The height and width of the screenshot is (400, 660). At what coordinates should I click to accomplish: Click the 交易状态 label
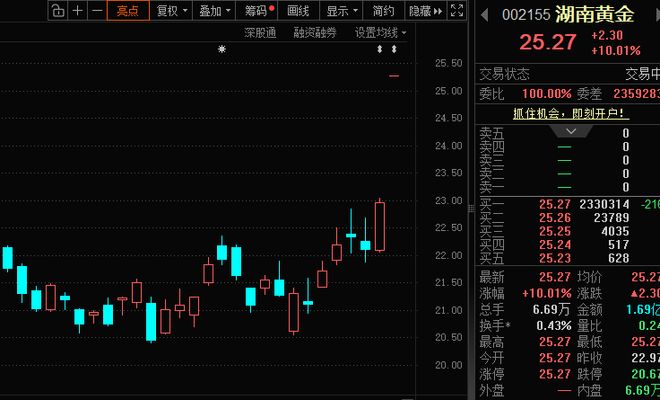(x=504, y=74)
